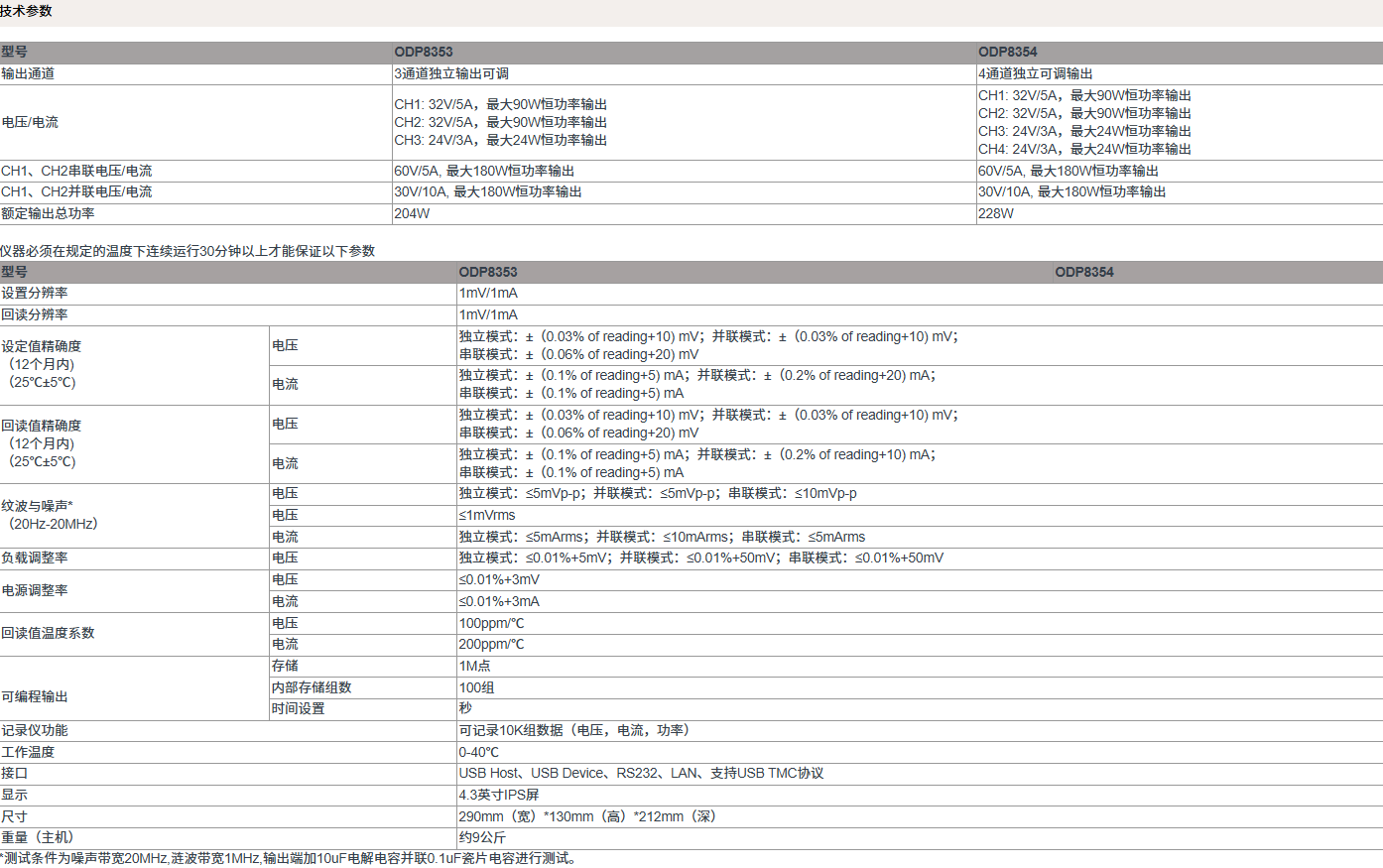
Task: Click the 100ppm/℃ value
Action: (491, 623)
